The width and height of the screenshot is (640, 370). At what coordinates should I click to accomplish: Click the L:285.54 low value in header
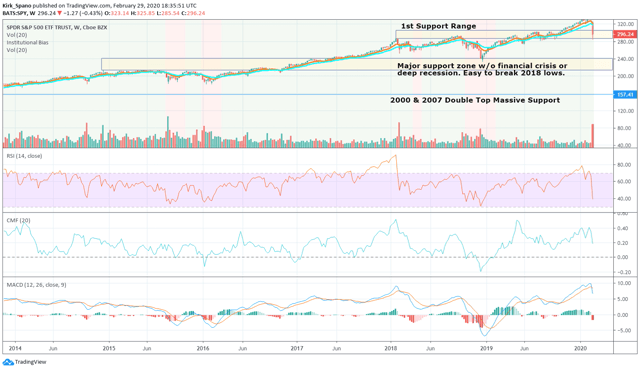168,13
